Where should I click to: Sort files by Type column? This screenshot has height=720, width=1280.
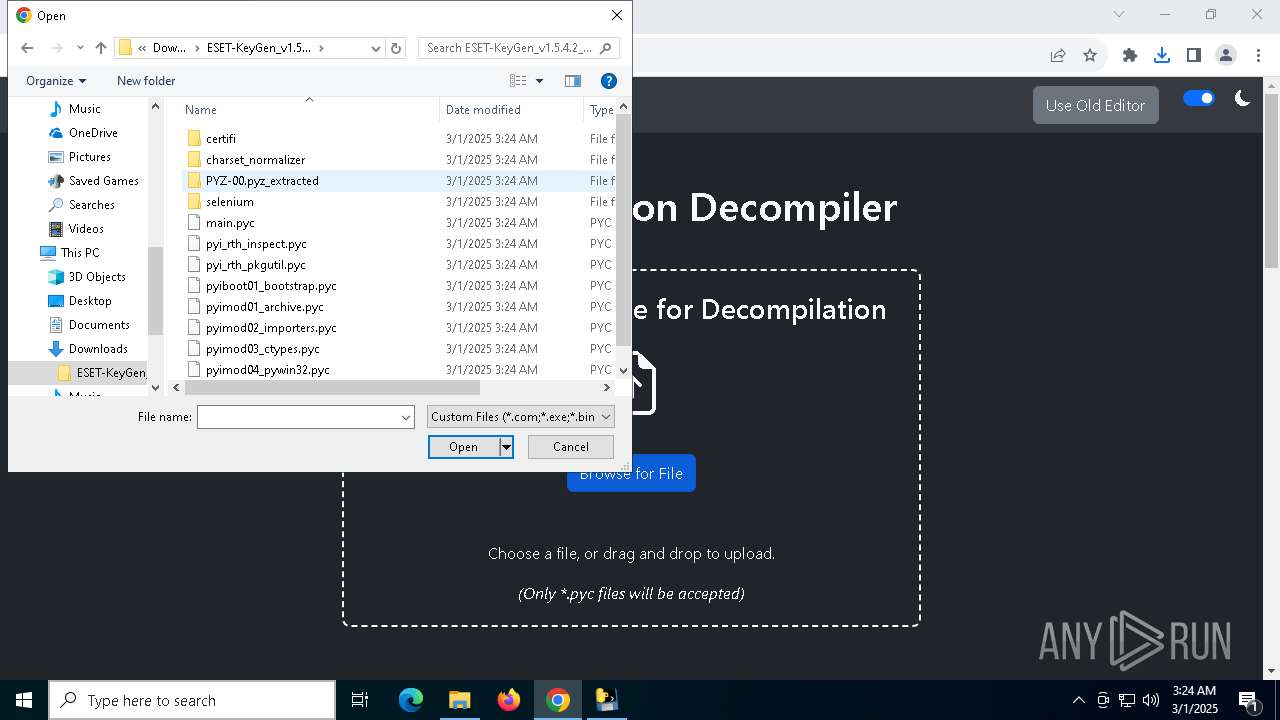point(600,110)
